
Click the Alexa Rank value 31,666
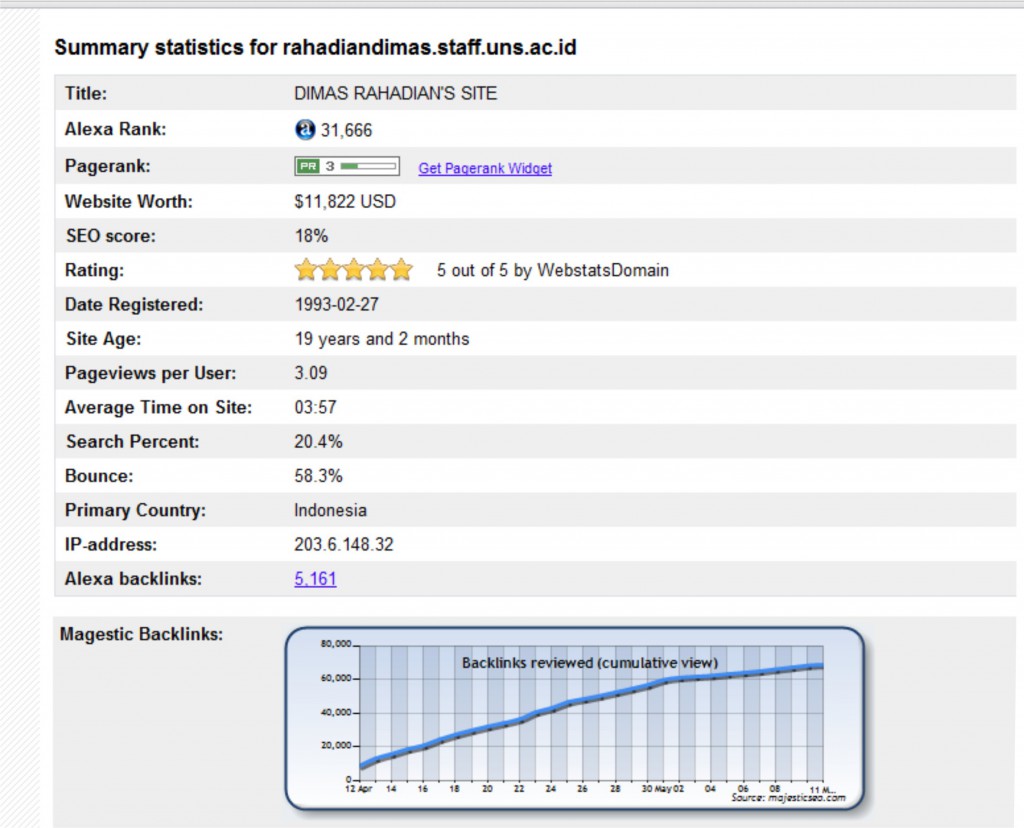[x=346, y=130]
